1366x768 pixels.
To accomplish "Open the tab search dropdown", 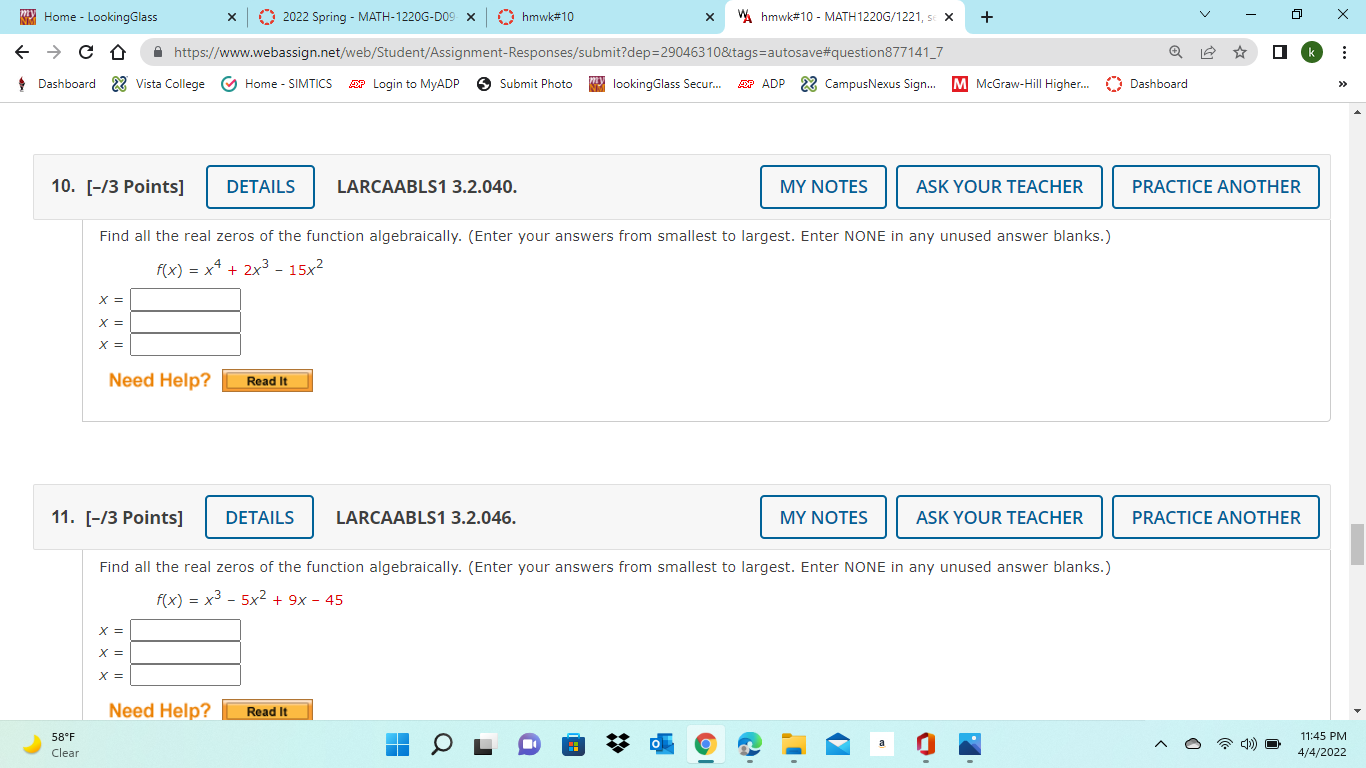I will 1204,17.
